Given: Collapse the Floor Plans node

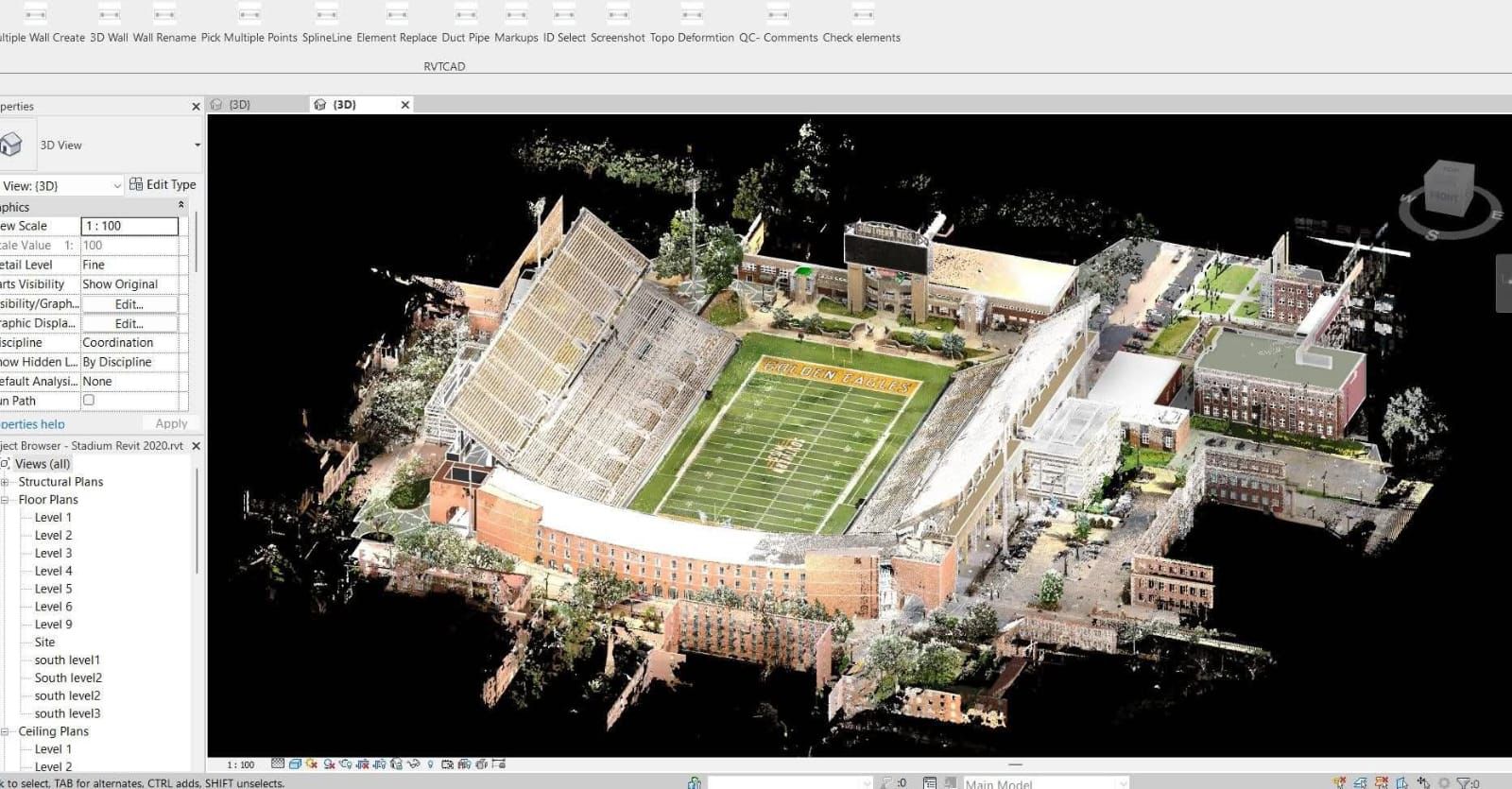Looking at the screenshot, I should tap(5, 500).
